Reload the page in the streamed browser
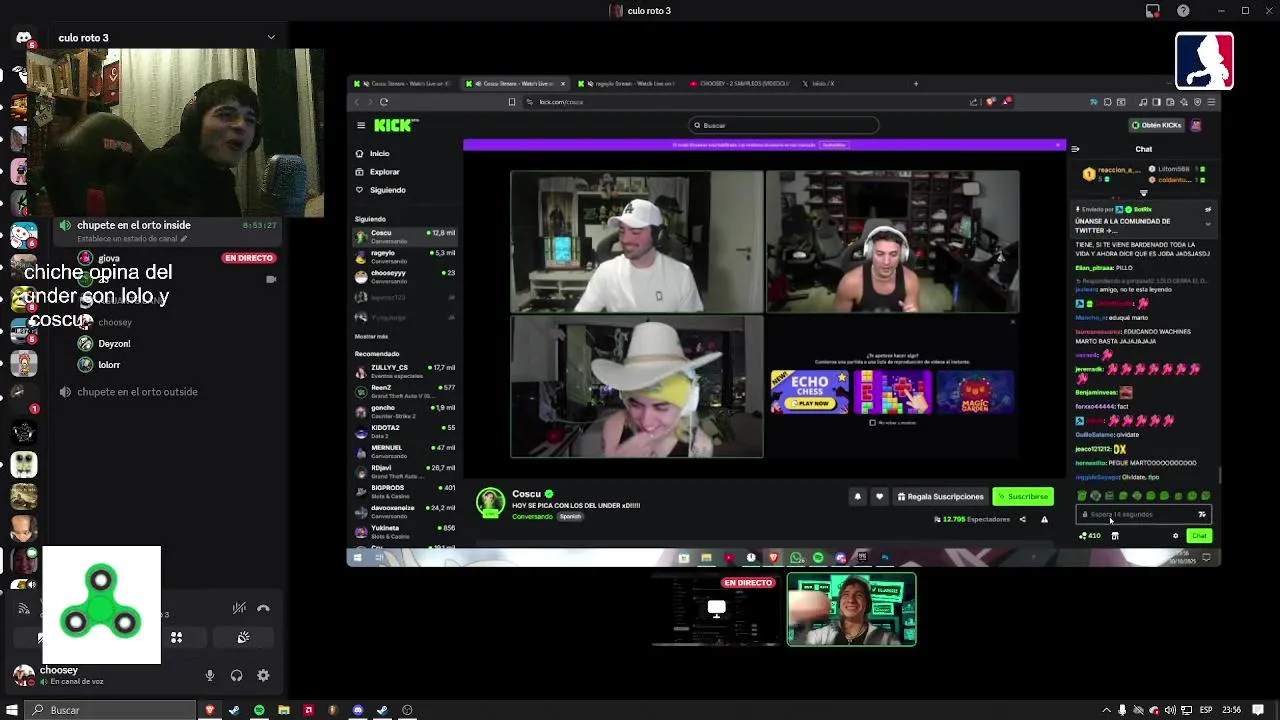 tap(383, 101)
